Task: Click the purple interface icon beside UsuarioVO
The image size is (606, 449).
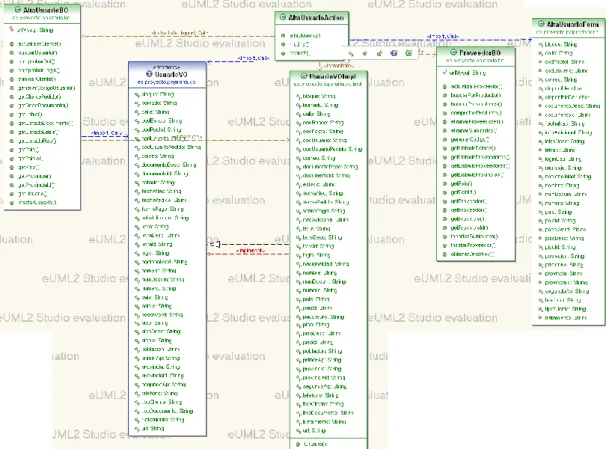Action: tap(149, 73)
